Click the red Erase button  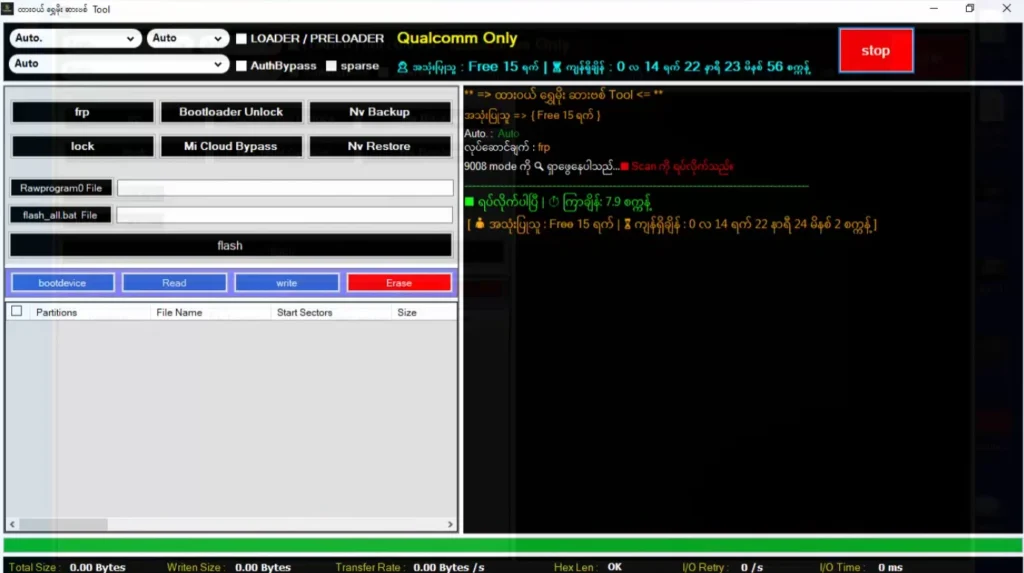click(x=399, y=283)
